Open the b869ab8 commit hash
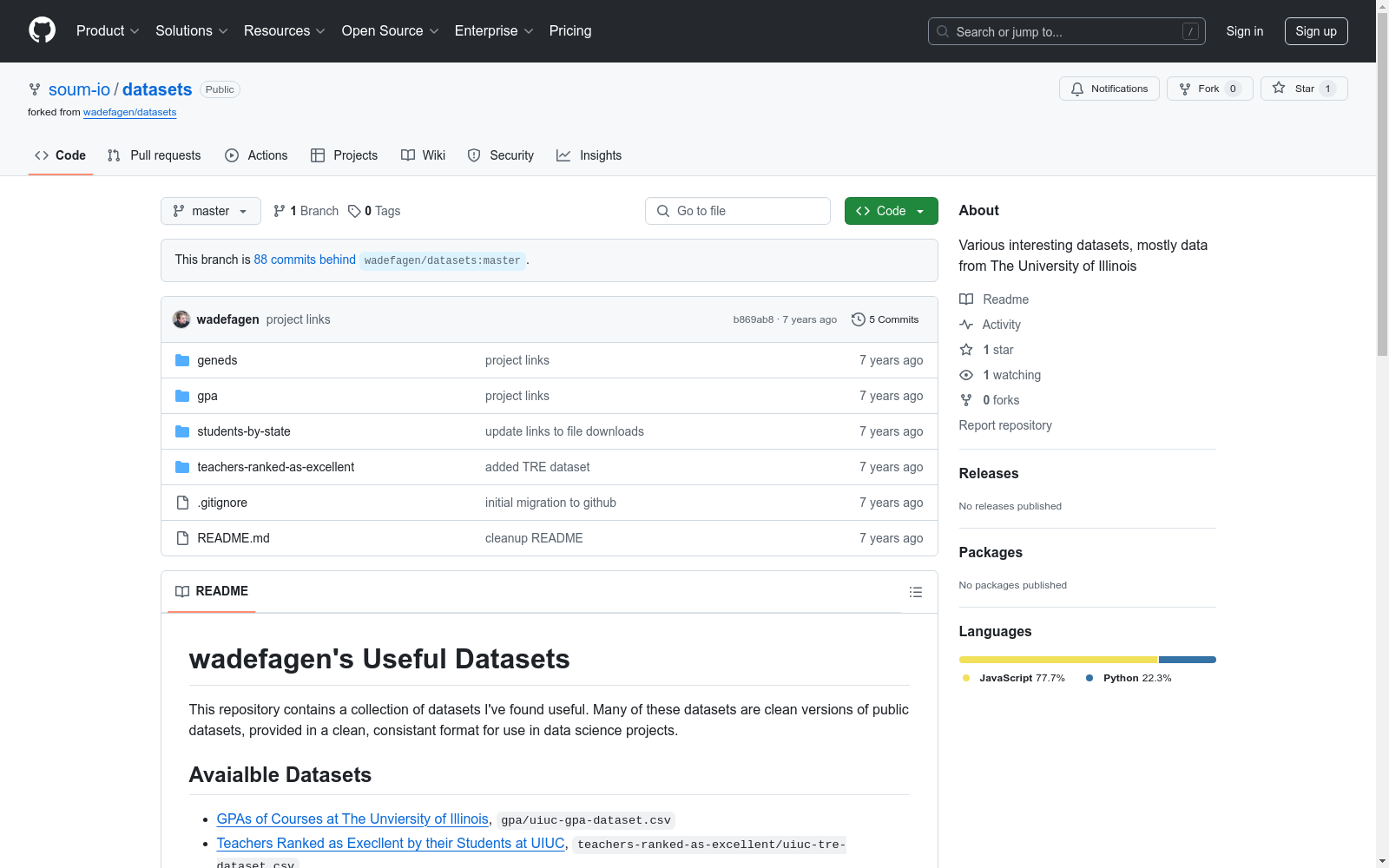1389x868 pixels. (x=753, y=319)
